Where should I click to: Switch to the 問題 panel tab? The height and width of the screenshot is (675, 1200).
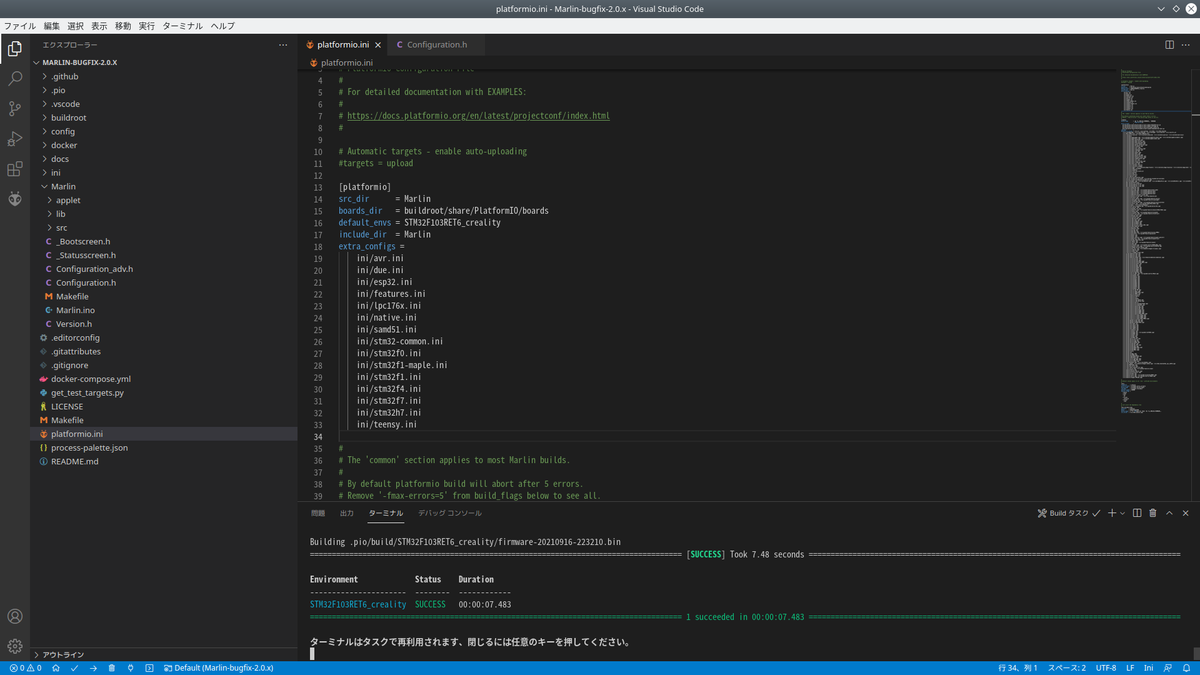click(318, 513)
